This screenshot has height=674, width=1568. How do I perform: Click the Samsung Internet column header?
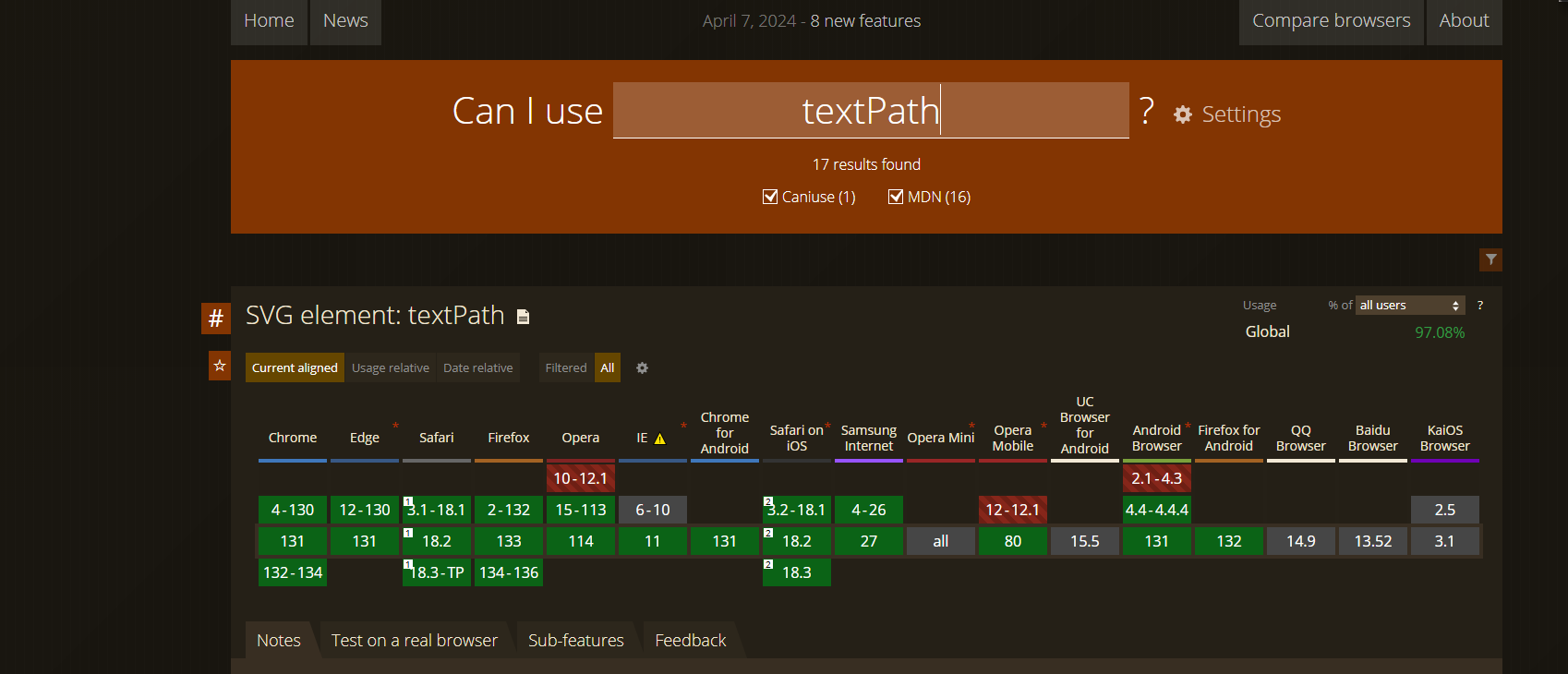pyautogui.click(x=869, y=438)
